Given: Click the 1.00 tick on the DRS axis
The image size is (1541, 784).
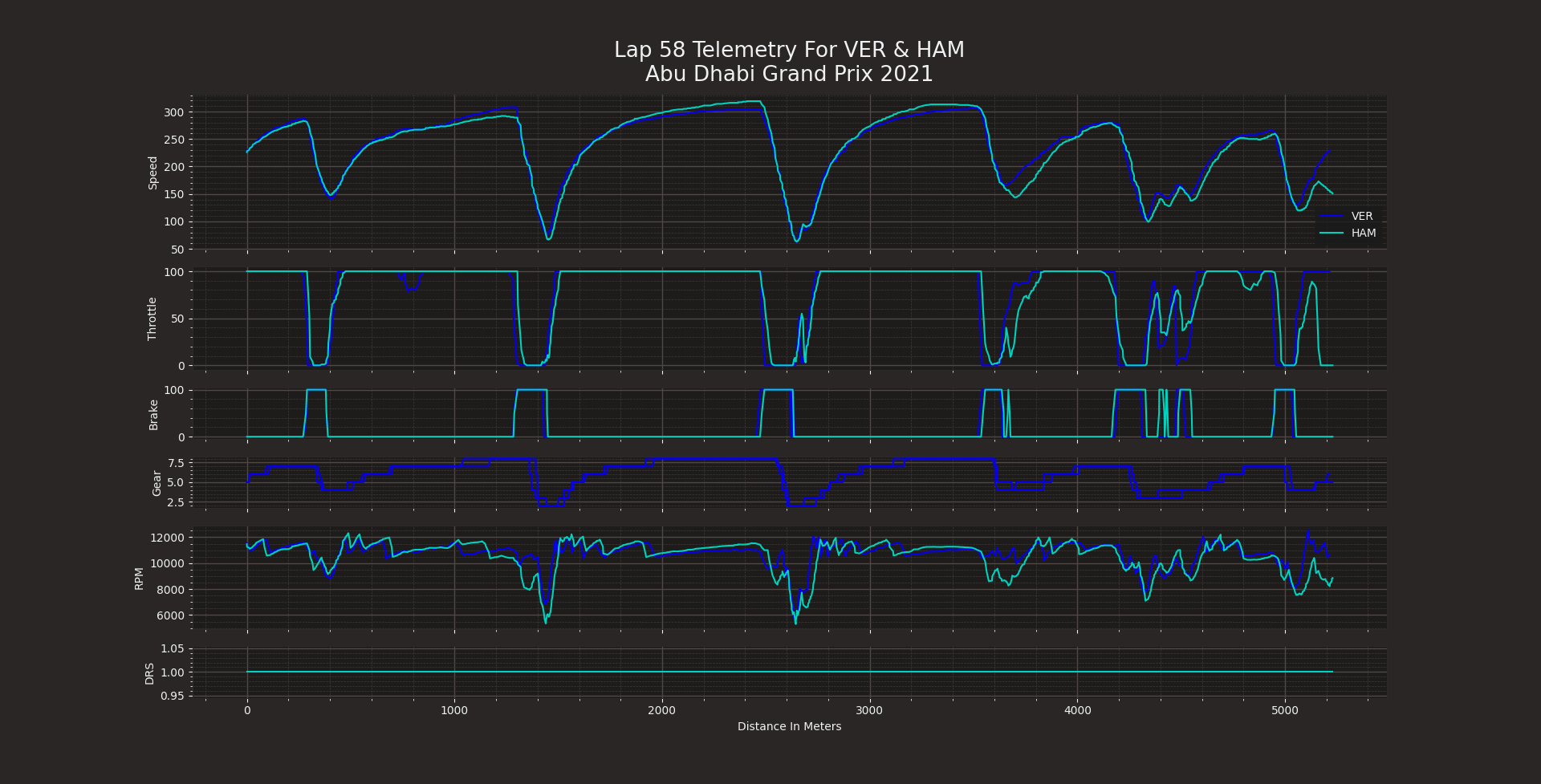Looking at the screenshot, I should tap(173, 672).
